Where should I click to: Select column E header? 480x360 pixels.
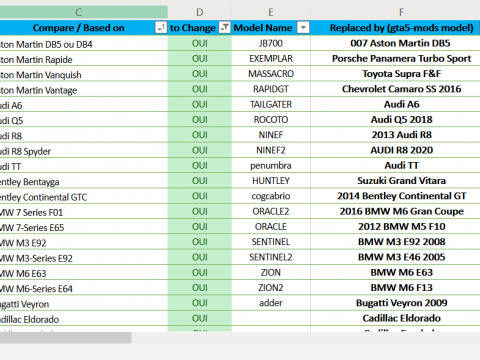(271, 12)
